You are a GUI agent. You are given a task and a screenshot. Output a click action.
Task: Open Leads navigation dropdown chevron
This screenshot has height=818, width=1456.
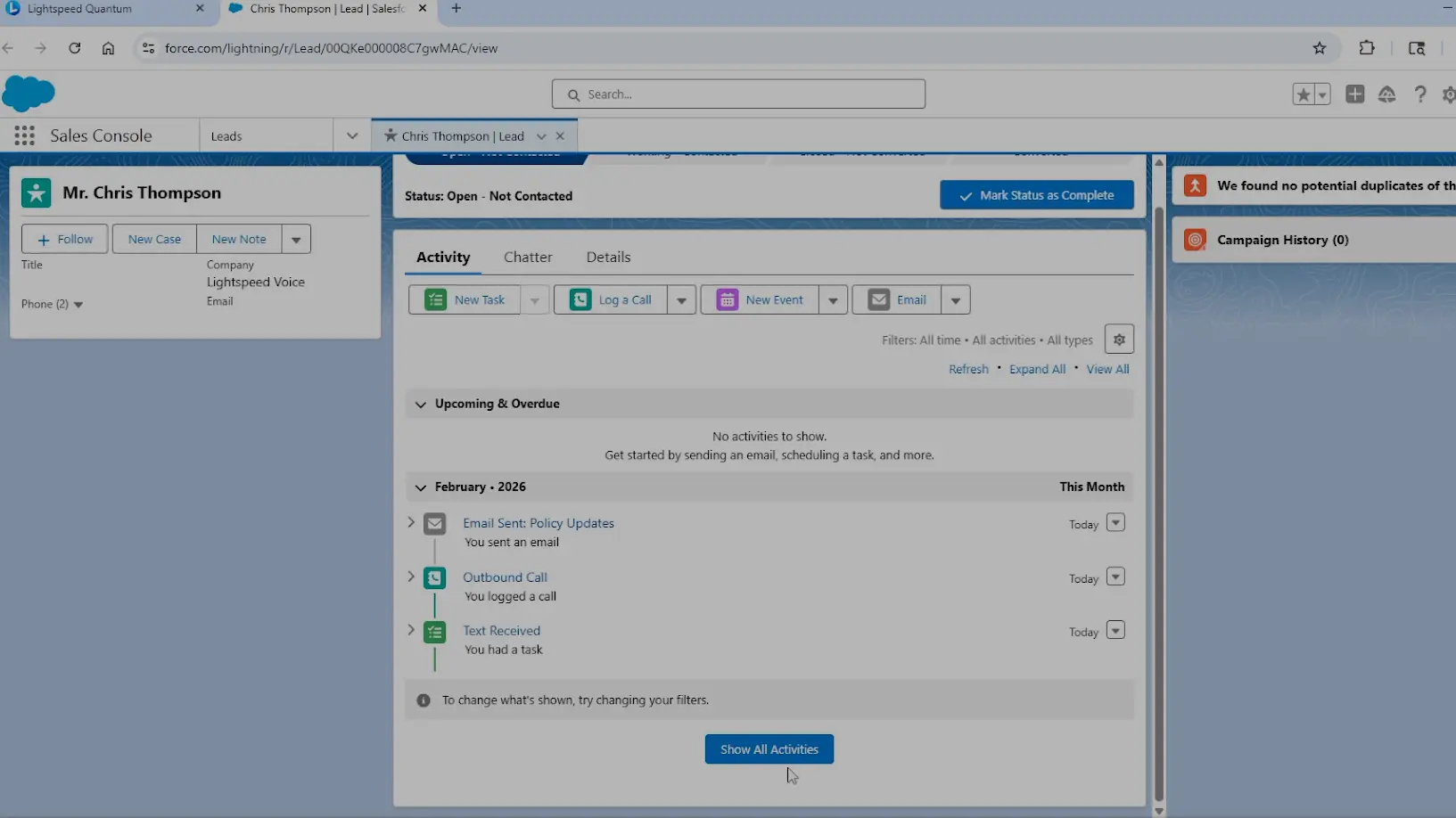pyautogui.click(x=352, y=136)
